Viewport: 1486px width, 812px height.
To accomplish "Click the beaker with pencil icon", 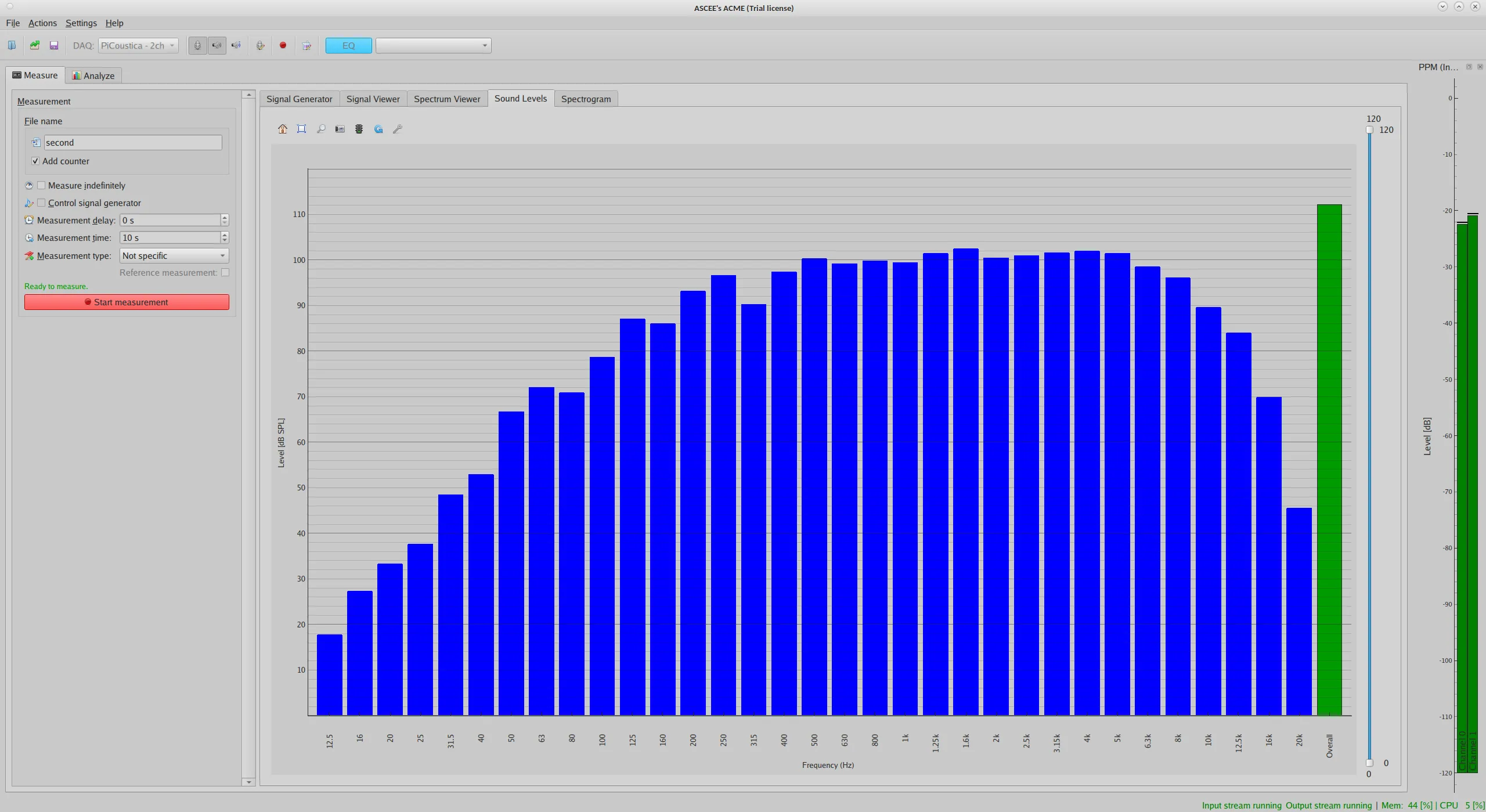I will (307, 45).
